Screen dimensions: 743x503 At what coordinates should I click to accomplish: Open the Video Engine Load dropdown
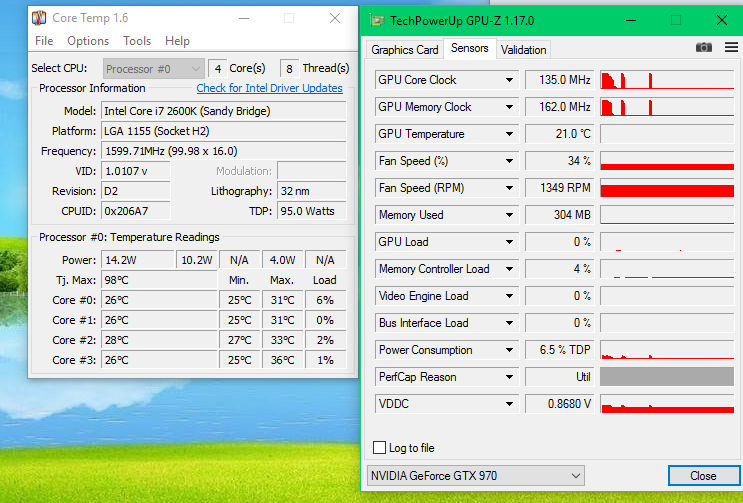tap(509, 296)
